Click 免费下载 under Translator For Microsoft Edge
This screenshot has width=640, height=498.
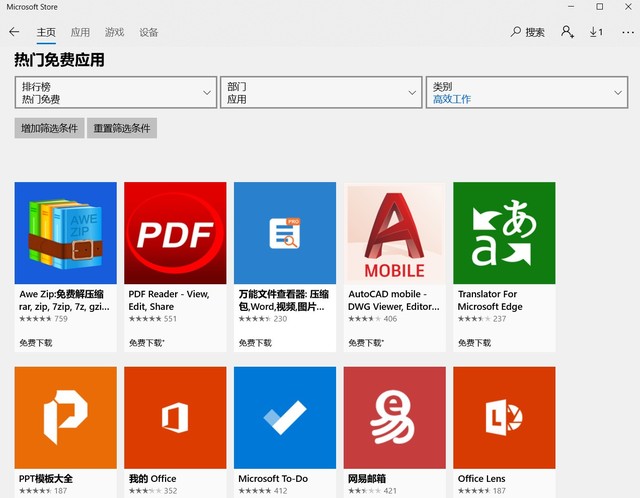coord(474,343)
